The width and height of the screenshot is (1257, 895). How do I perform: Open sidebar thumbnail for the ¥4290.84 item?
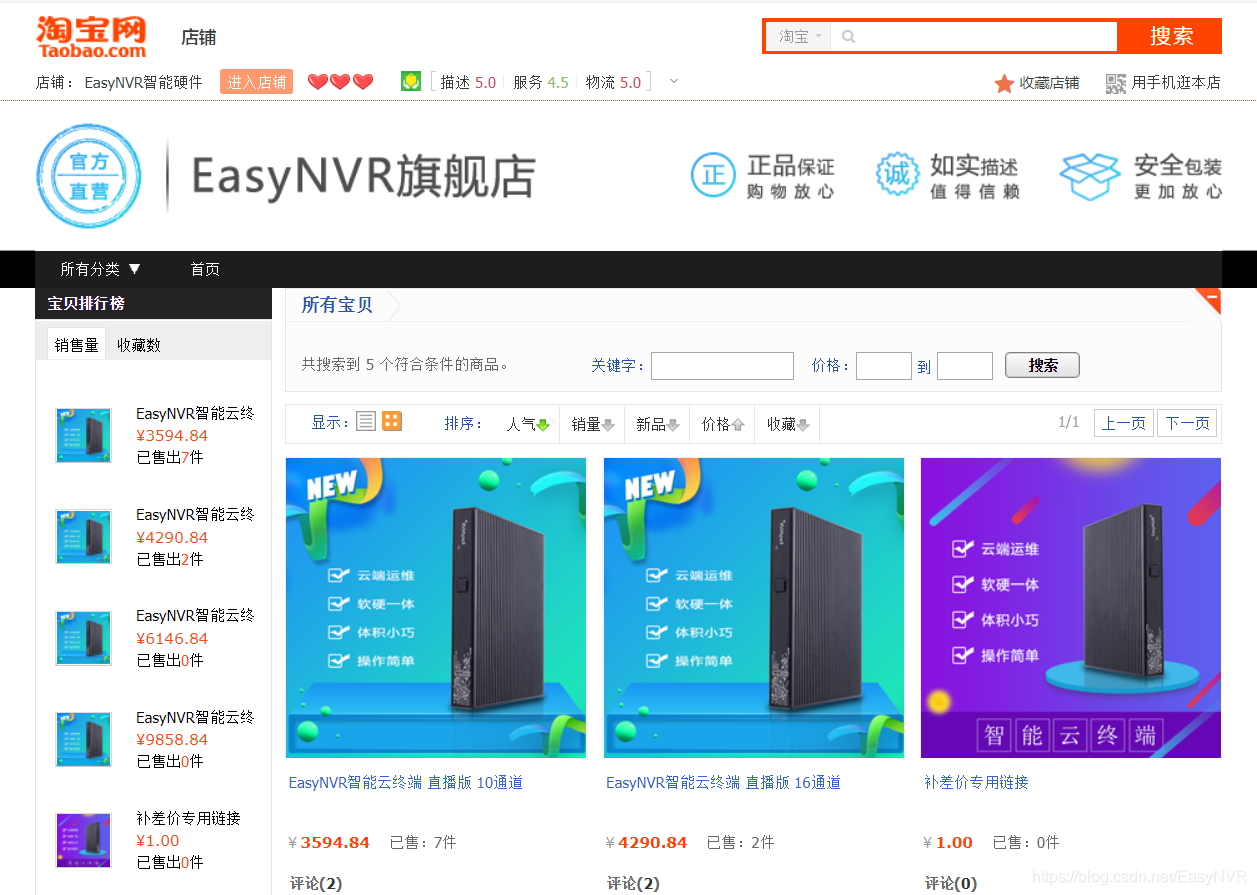(84, 536)
